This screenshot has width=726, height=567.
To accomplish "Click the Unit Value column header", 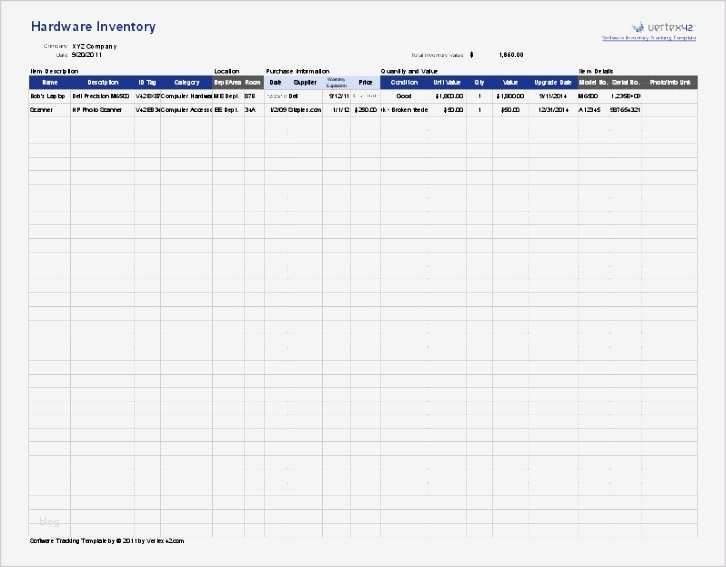I will 447,82.
